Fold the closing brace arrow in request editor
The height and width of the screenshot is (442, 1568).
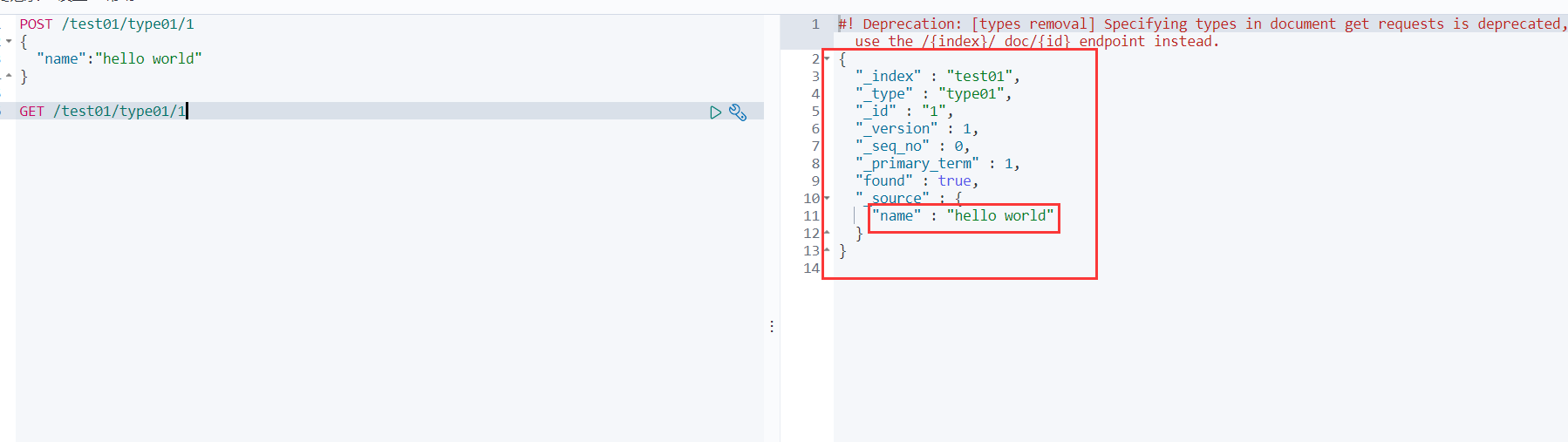(x=9, y=76)
